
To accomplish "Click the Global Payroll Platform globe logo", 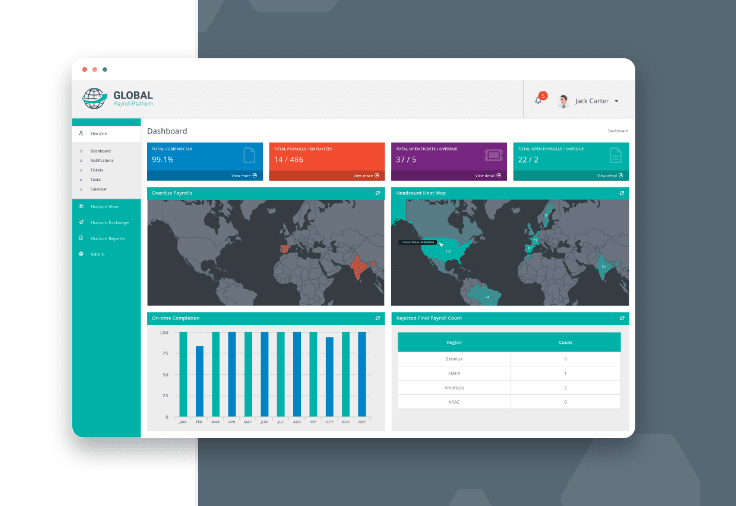I will [x=94, y=98].
